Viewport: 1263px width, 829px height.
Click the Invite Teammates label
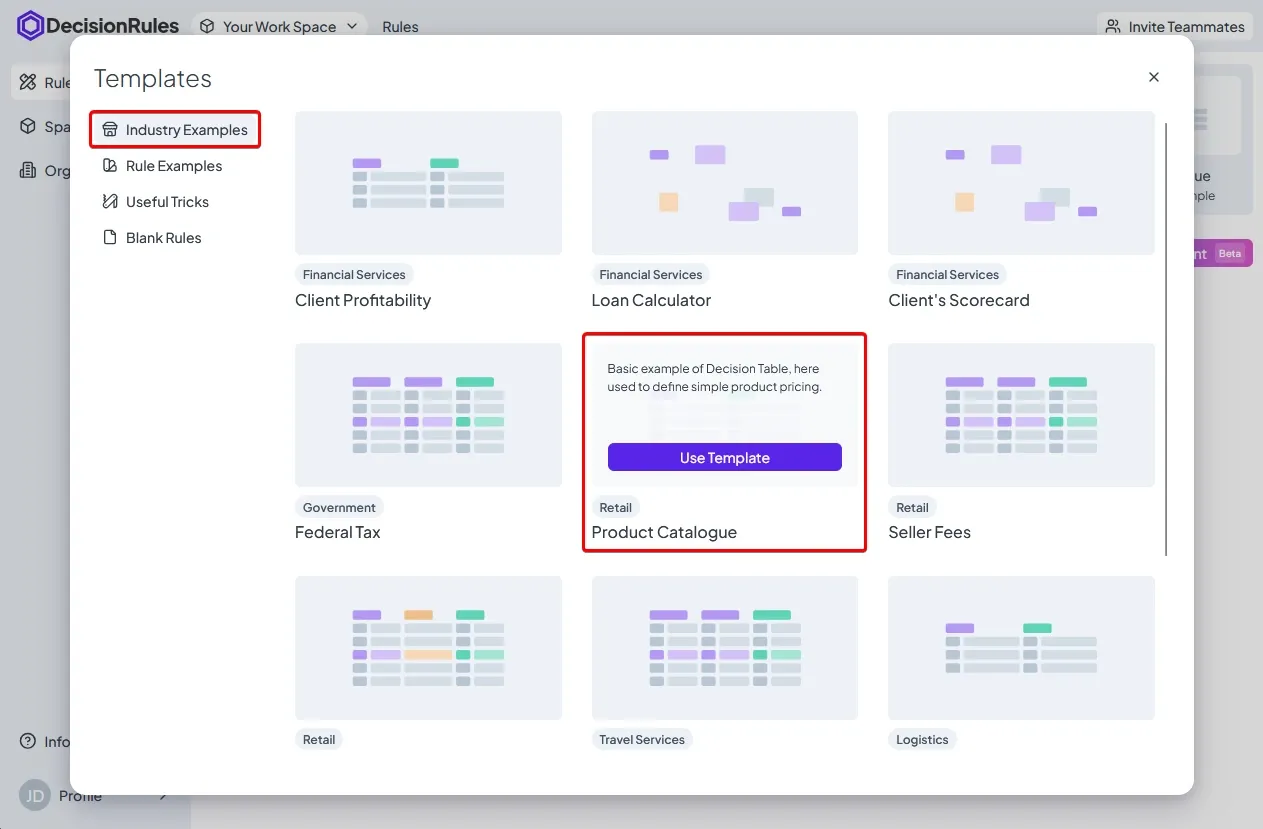tap(1187, 27)
